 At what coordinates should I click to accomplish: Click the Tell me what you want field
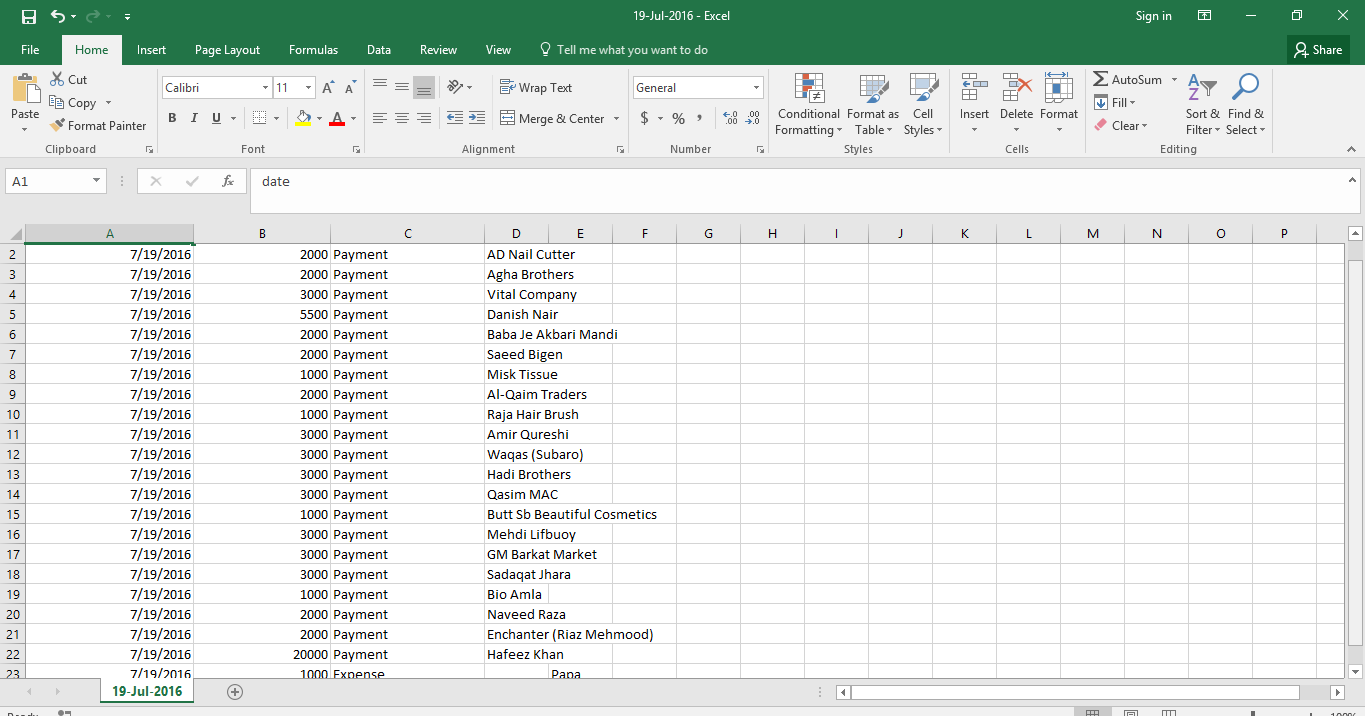pyautogui.click(x=623, y=50)
